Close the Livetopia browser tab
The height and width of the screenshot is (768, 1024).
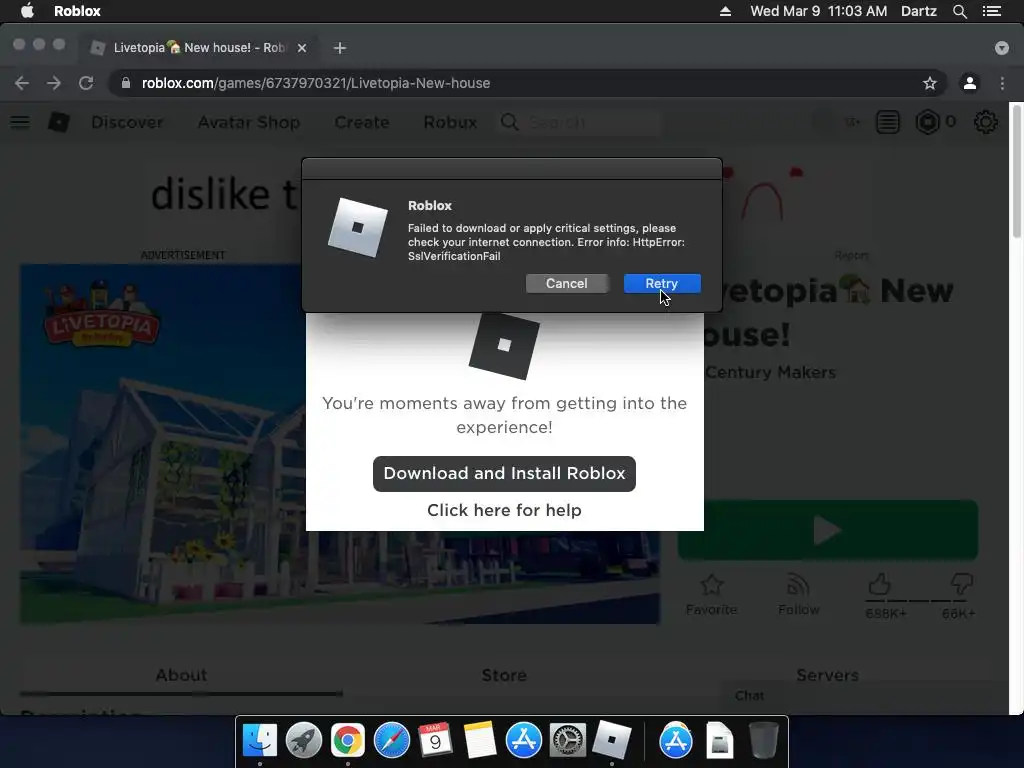(x=302, y=48)
